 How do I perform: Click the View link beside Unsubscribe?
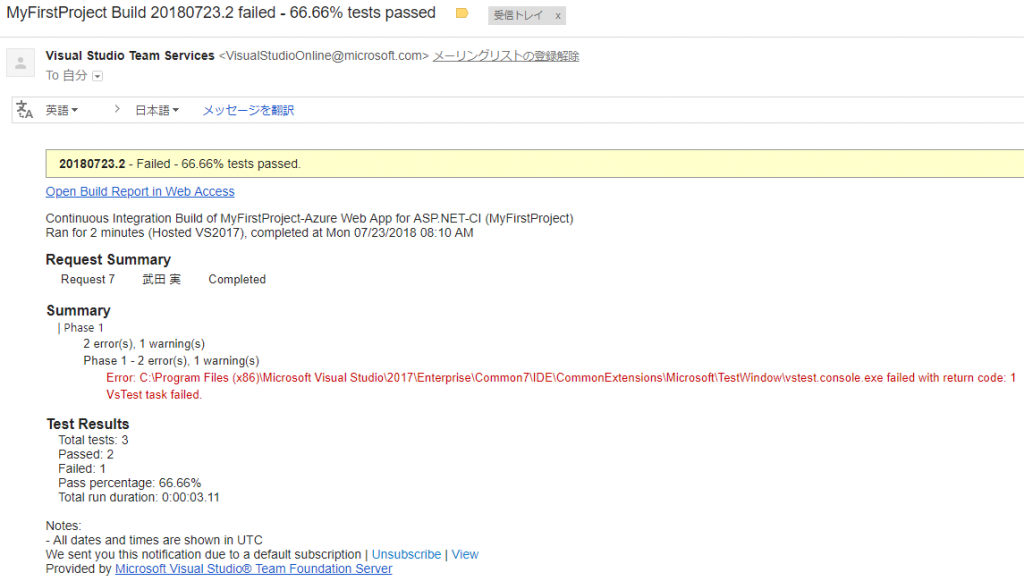(x=466, y=554)
